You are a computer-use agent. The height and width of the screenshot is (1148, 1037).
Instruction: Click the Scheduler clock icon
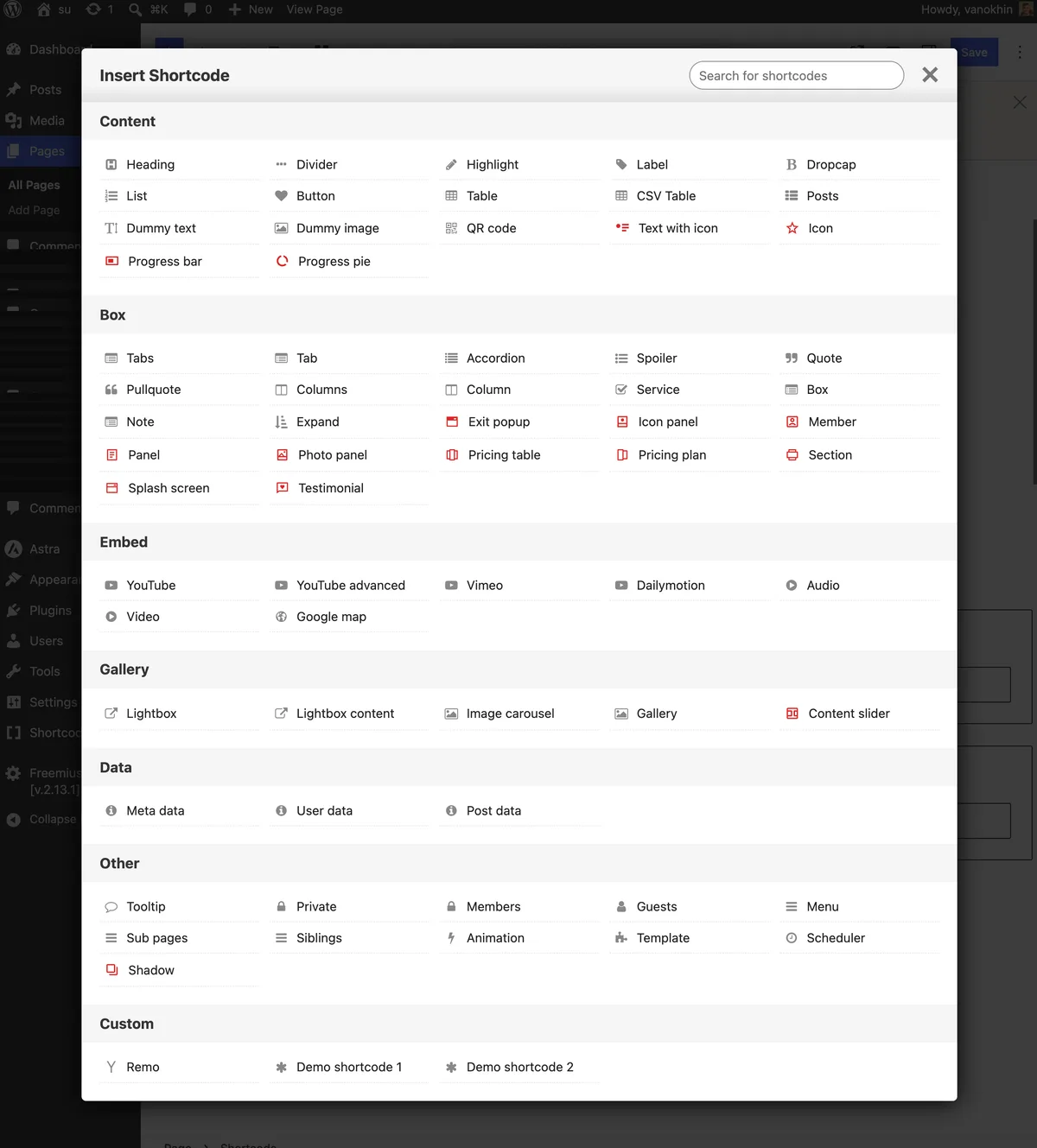[x=792, y=938]
